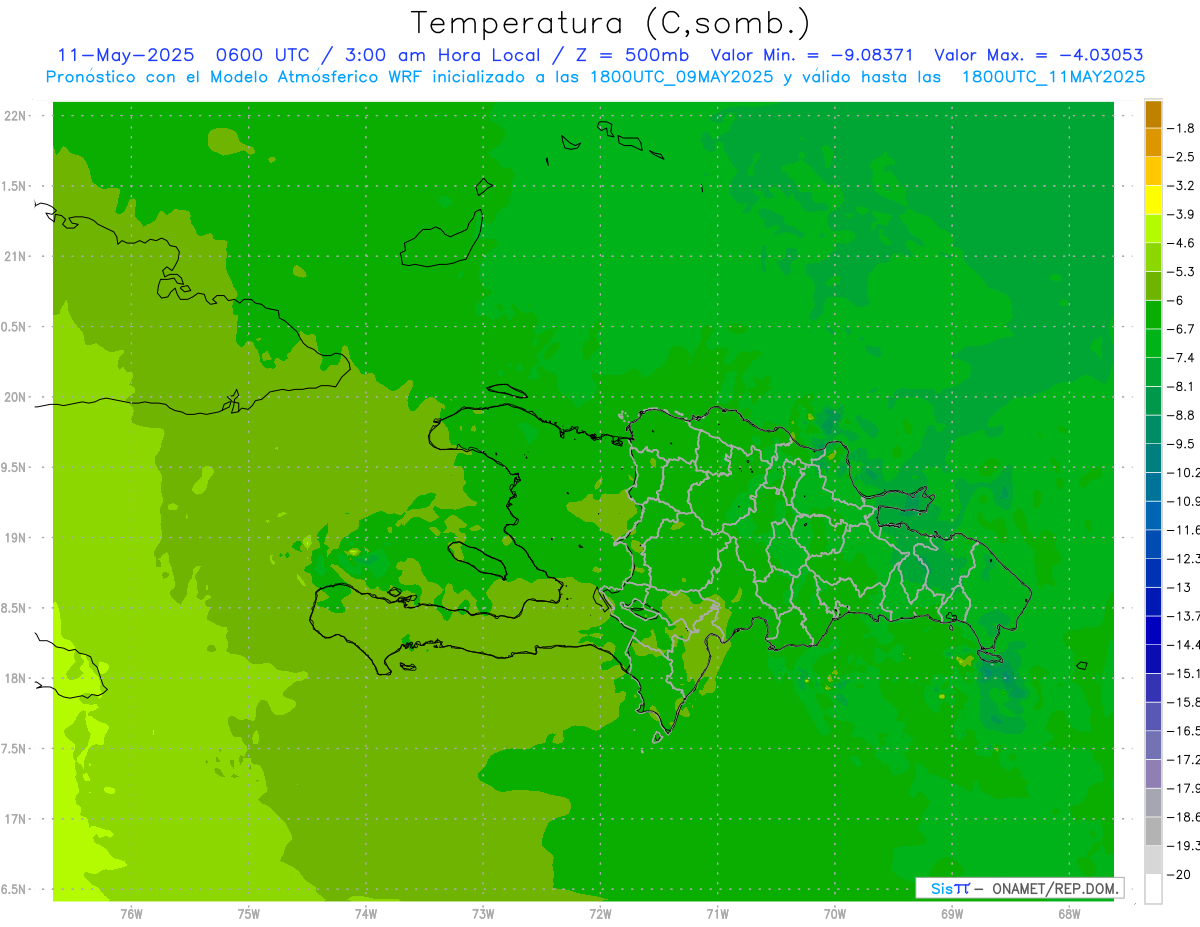Click the '-3.2' colorbar label
Screen dimensions: 1200x927
point(1182,186)
